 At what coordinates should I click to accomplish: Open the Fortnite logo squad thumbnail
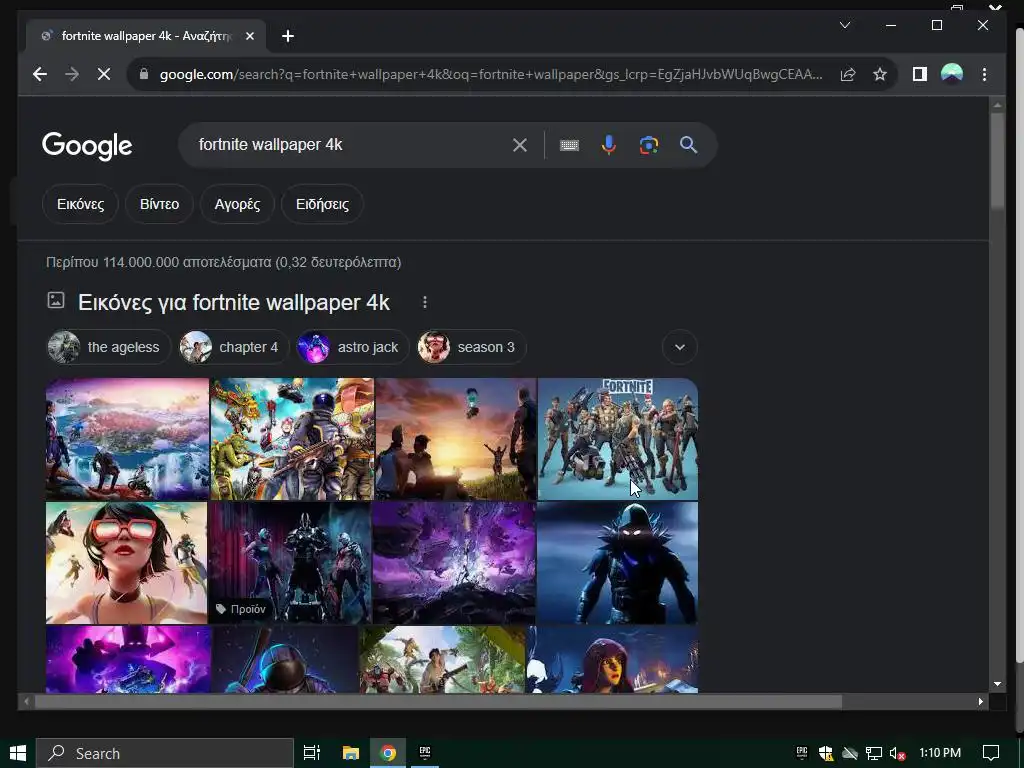pos(618,439)
